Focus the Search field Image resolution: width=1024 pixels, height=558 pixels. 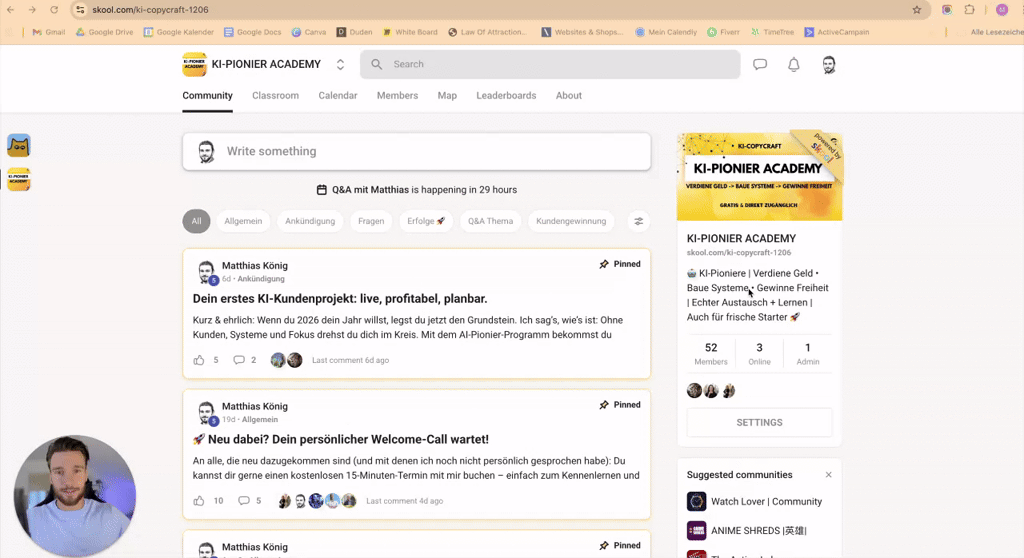550,64
